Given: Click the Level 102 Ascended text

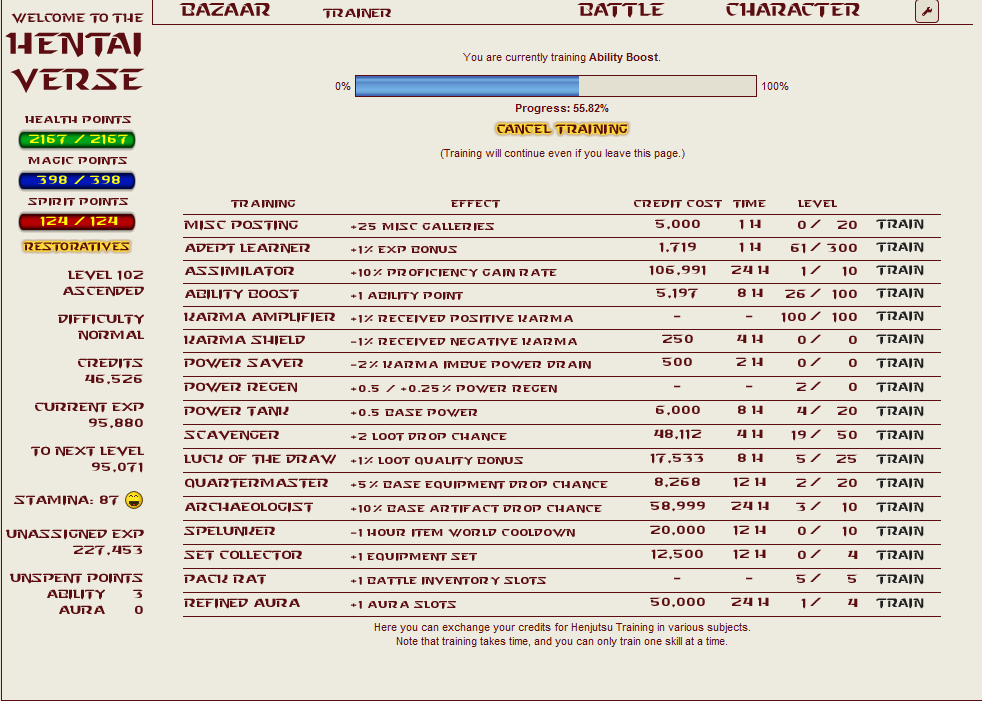Looking at the screenshot, I should point(103,283).
